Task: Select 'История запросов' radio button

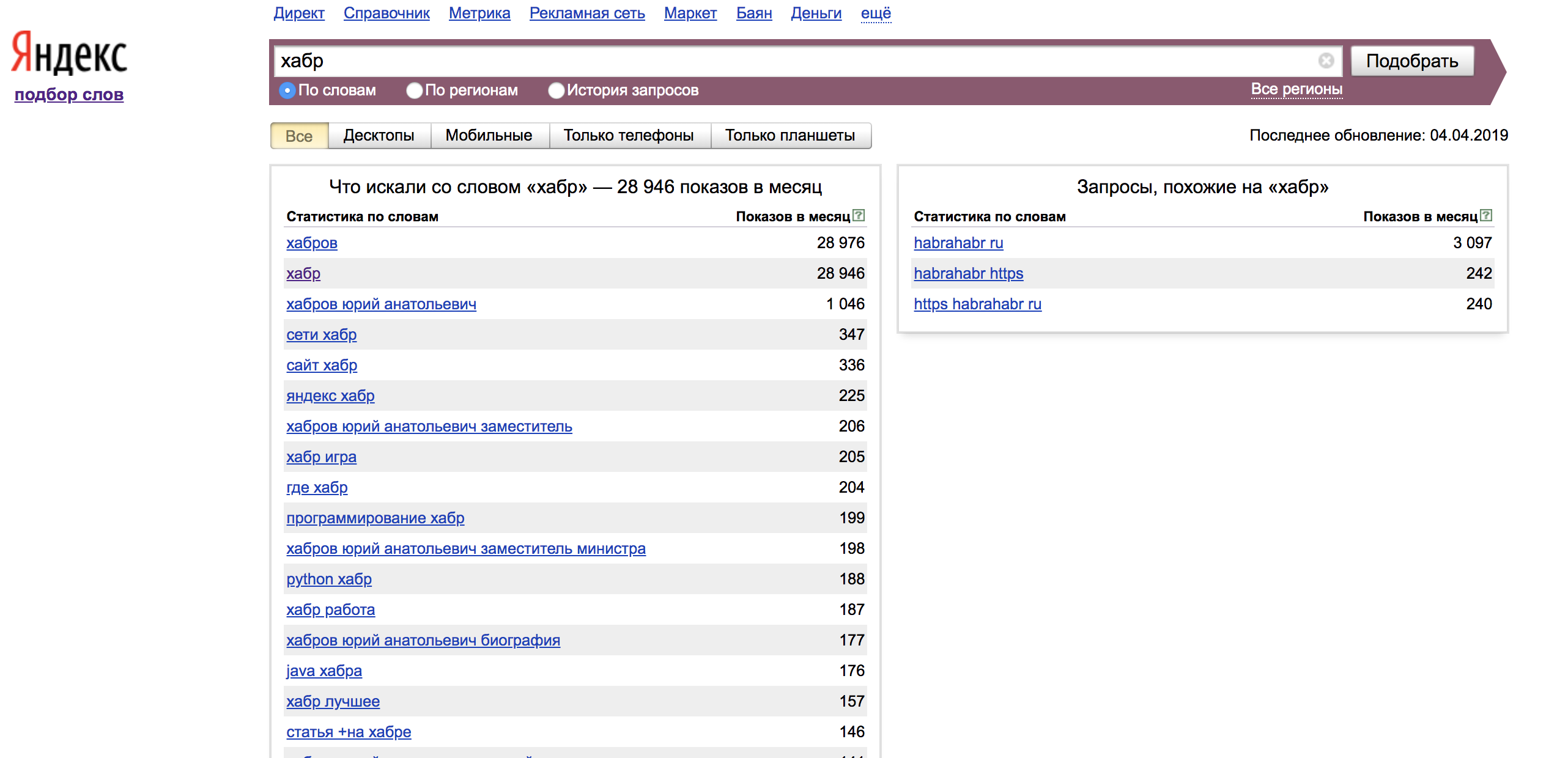Action: (556, 90)
